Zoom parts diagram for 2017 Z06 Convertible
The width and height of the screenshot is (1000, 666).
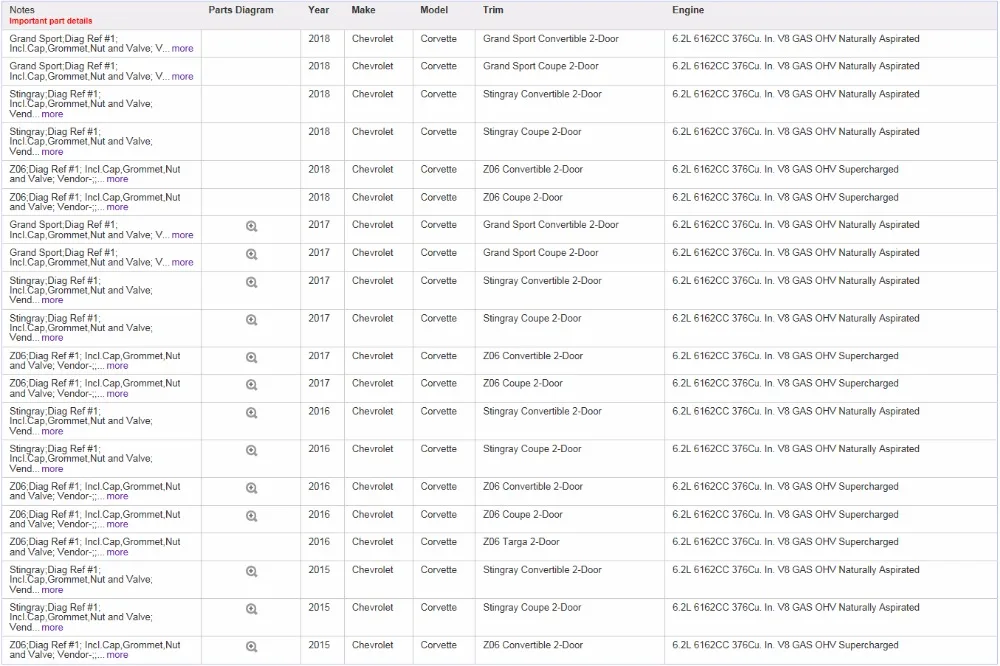[252, 358]
